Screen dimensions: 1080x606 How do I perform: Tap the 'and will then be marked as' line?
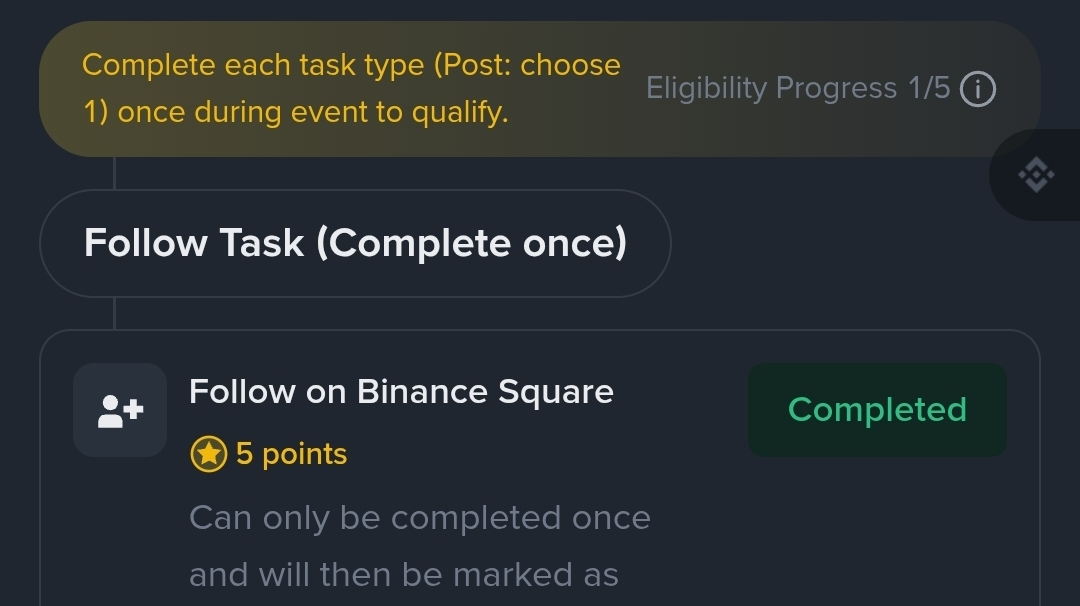403,575
